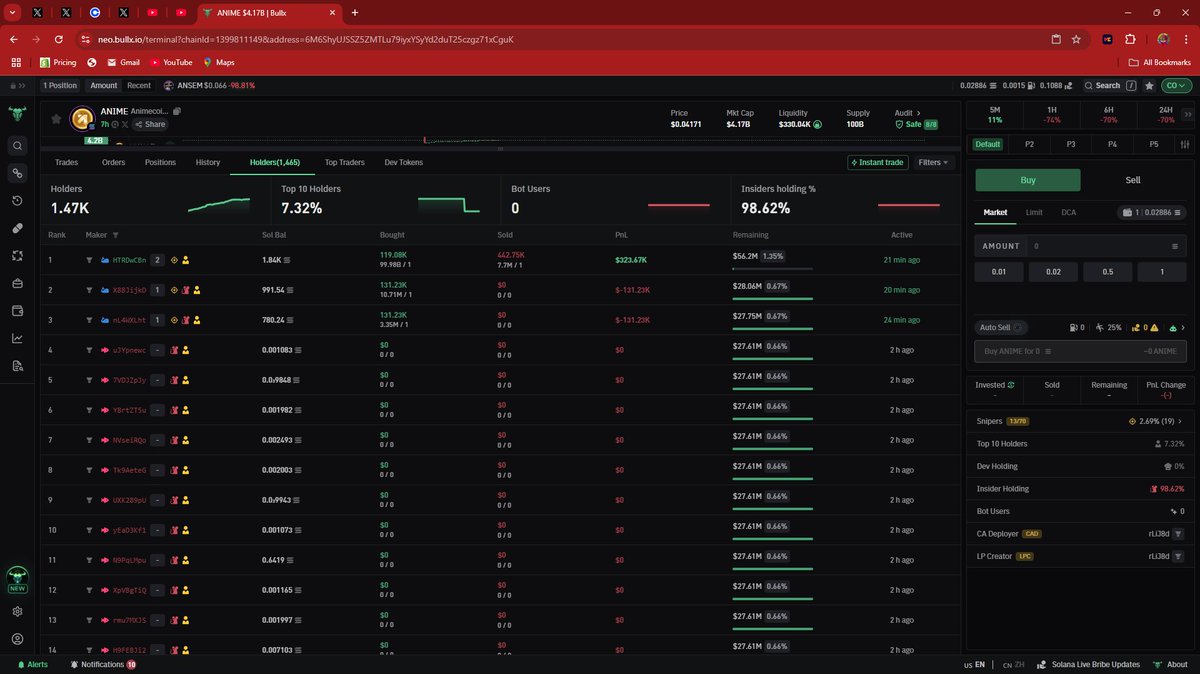
Task: Click the Chrome extensions puzzle icon
Action: [1130, 39]
